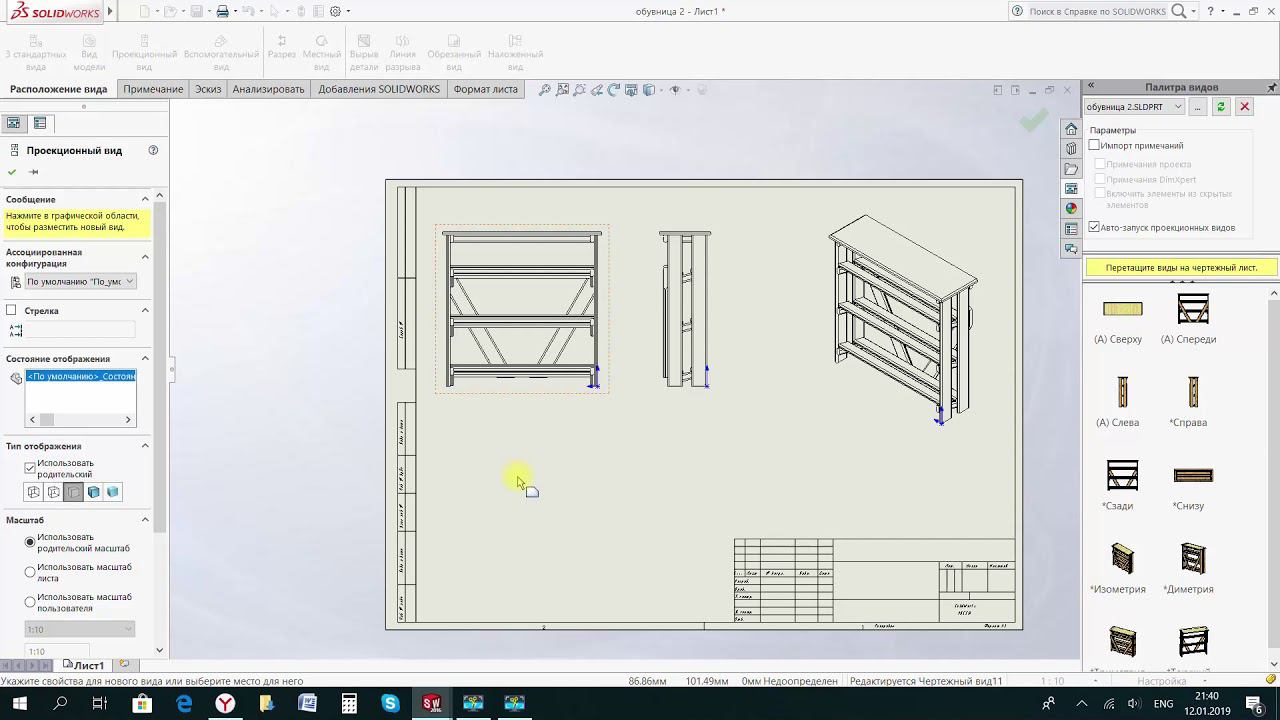Screen dimensions: 1280x720
Task: Open the Добавления SOLIDWORKS tab
Action: (379, 89)
